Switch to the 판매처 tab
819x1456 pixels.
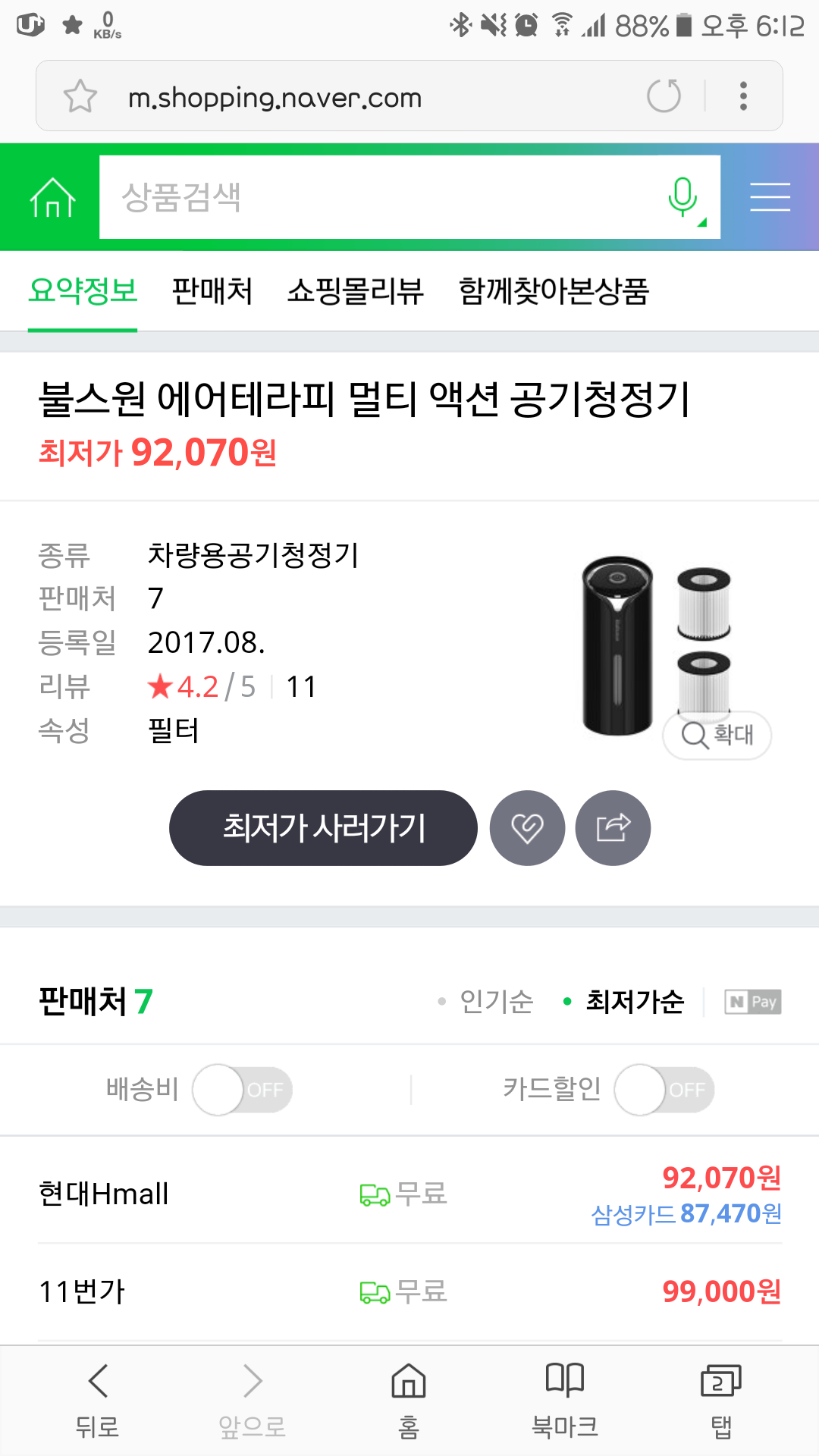coord(212,291)
